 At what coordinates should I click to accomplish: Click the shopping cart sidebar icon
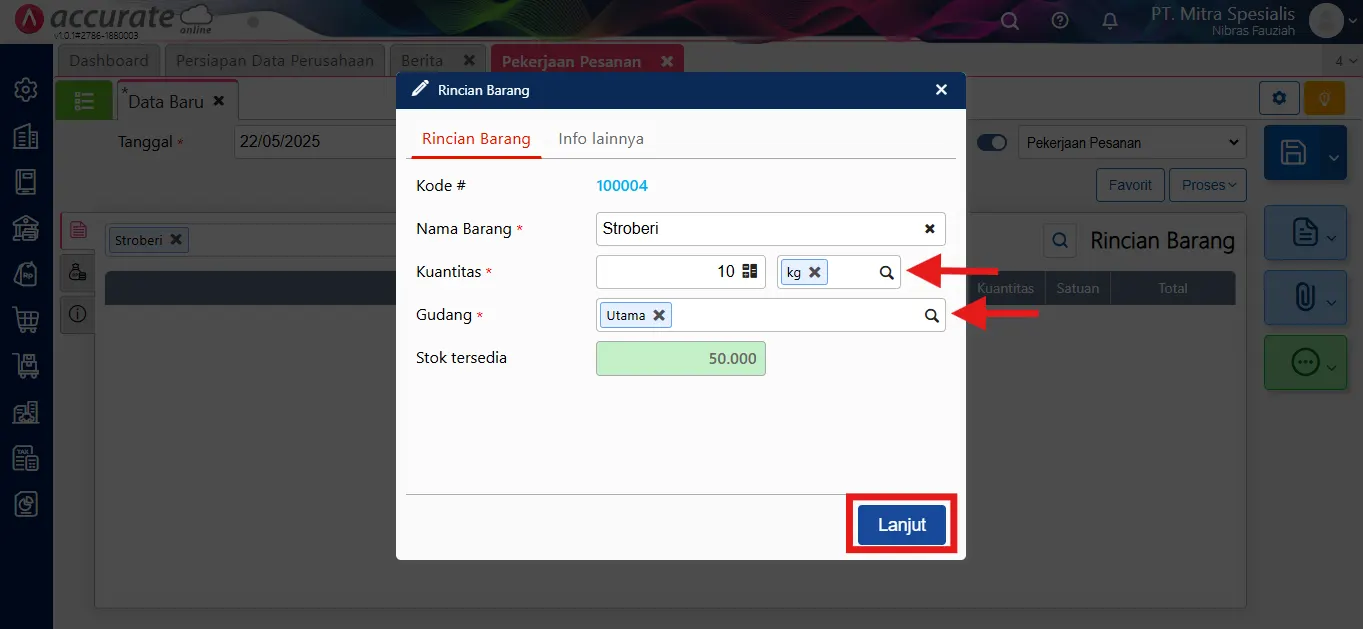tap(26, 320)
